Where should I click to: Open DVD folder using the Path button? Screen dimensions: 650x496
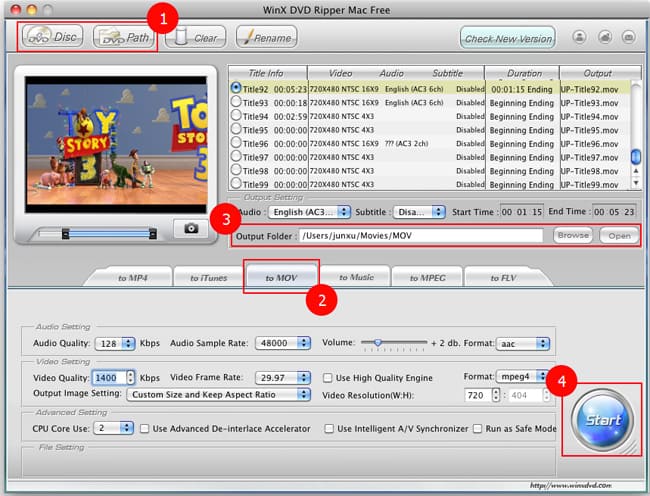click(124, 37)
